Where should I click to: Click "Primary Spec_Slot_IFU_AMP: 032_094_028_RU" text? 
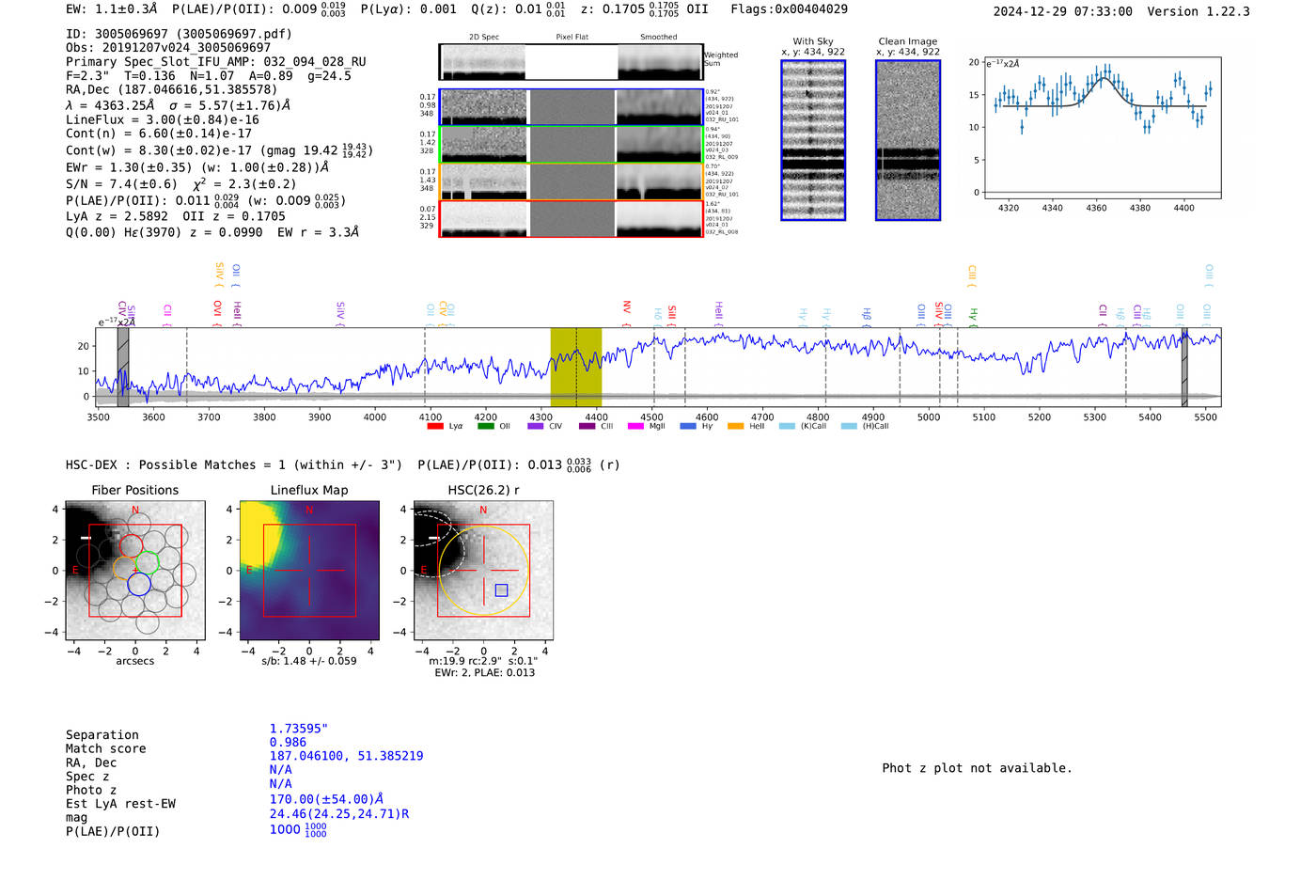pos(216,61)
